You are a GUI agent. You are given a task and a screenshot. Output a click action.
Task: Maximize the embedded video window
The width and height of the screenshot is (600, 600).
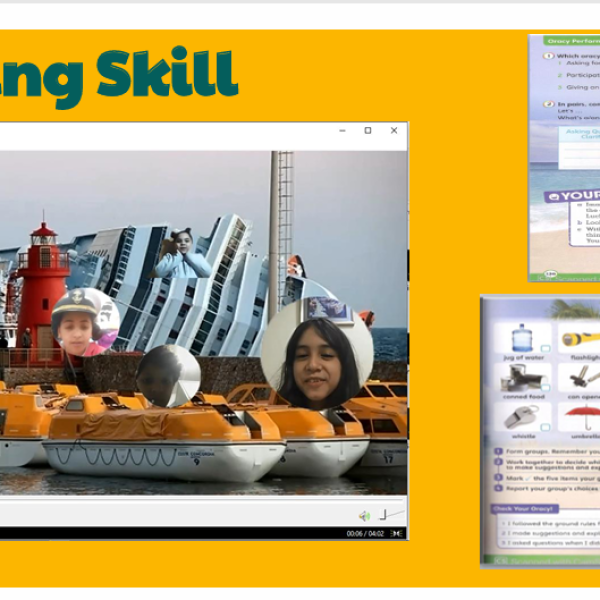point(368,131)
